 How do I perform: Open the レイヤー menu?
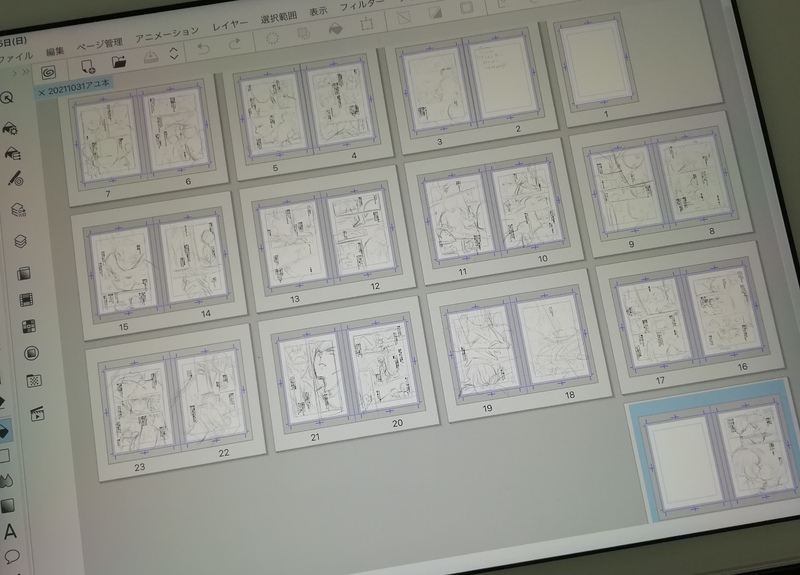click(230, 24)
